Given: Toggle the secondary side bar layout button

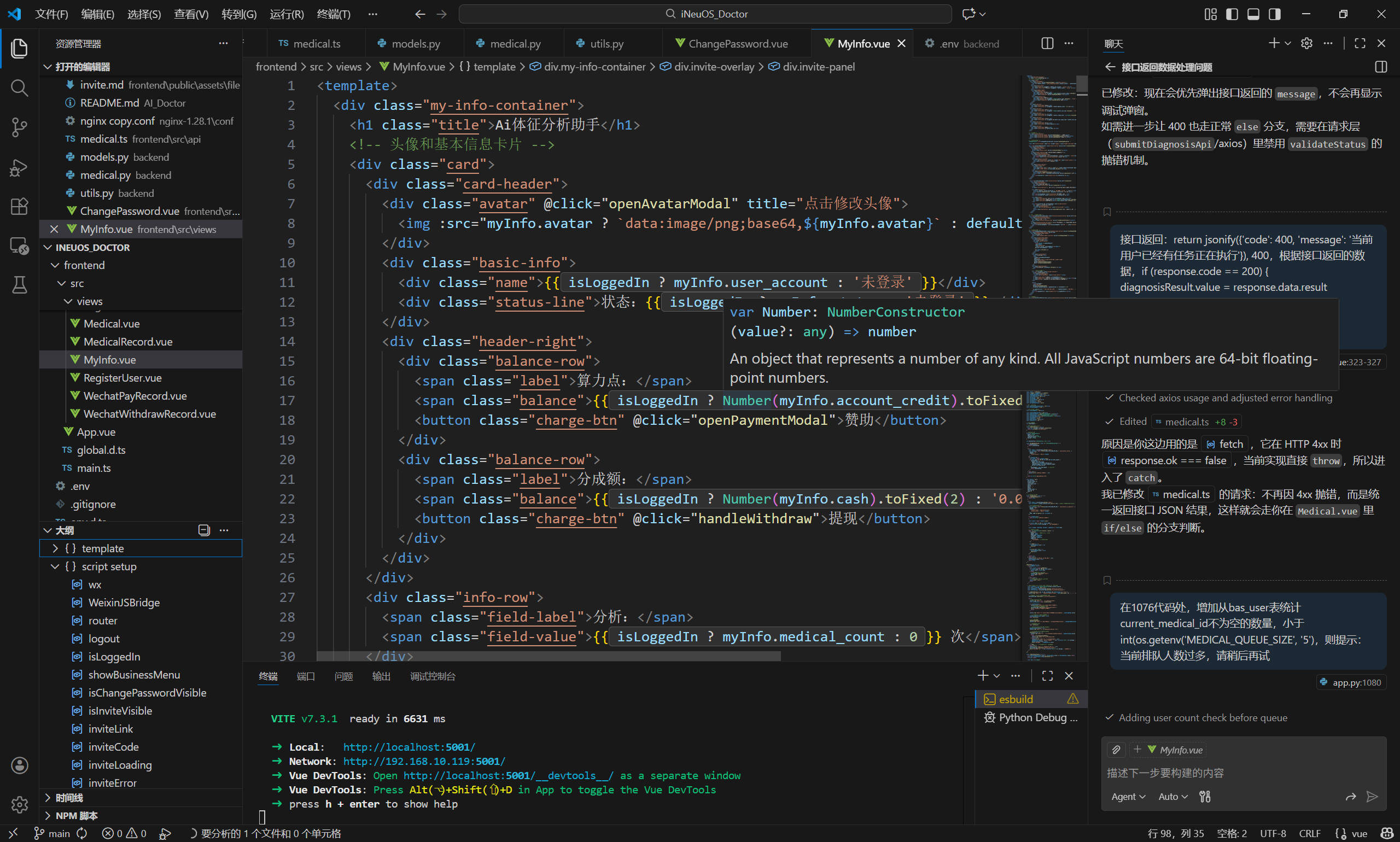Looking at the screenshot, I should point(1275,14).
